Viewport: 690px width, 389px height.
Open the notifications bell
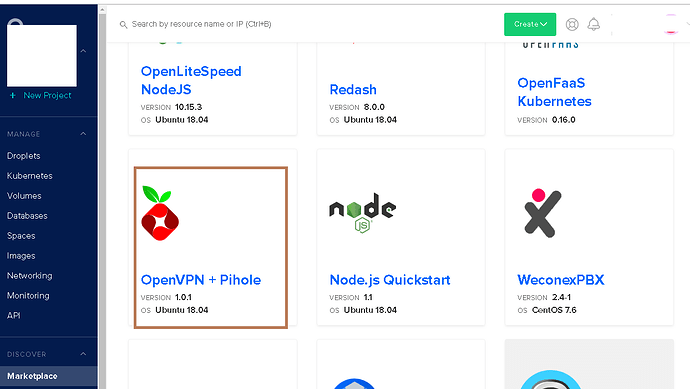click(x=594, y=24)
